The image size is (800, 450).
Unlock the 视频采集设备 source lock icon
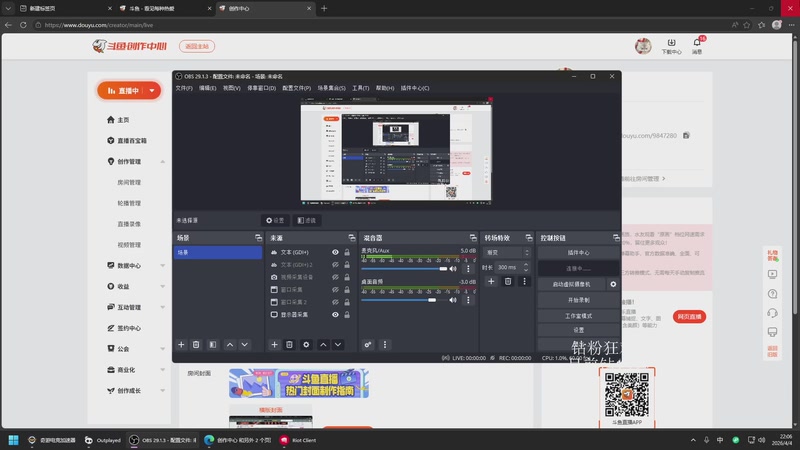tap(347, 277)
